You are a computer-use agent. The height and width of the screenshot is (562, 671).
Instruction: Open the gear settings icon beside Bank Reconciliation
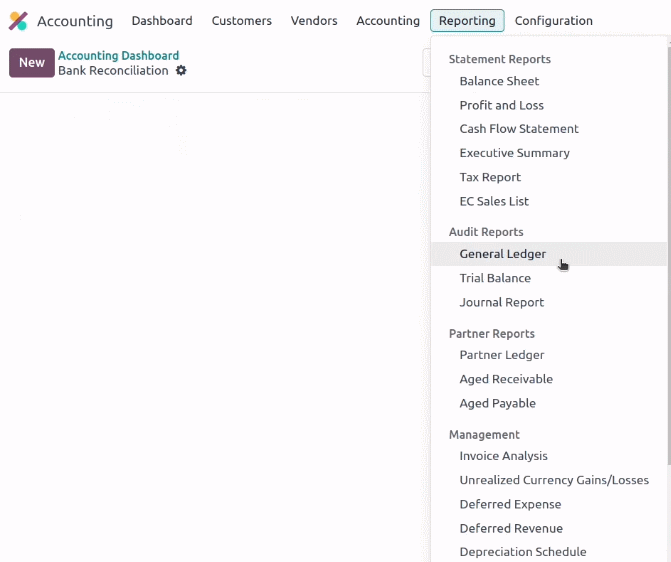point(181,71)
